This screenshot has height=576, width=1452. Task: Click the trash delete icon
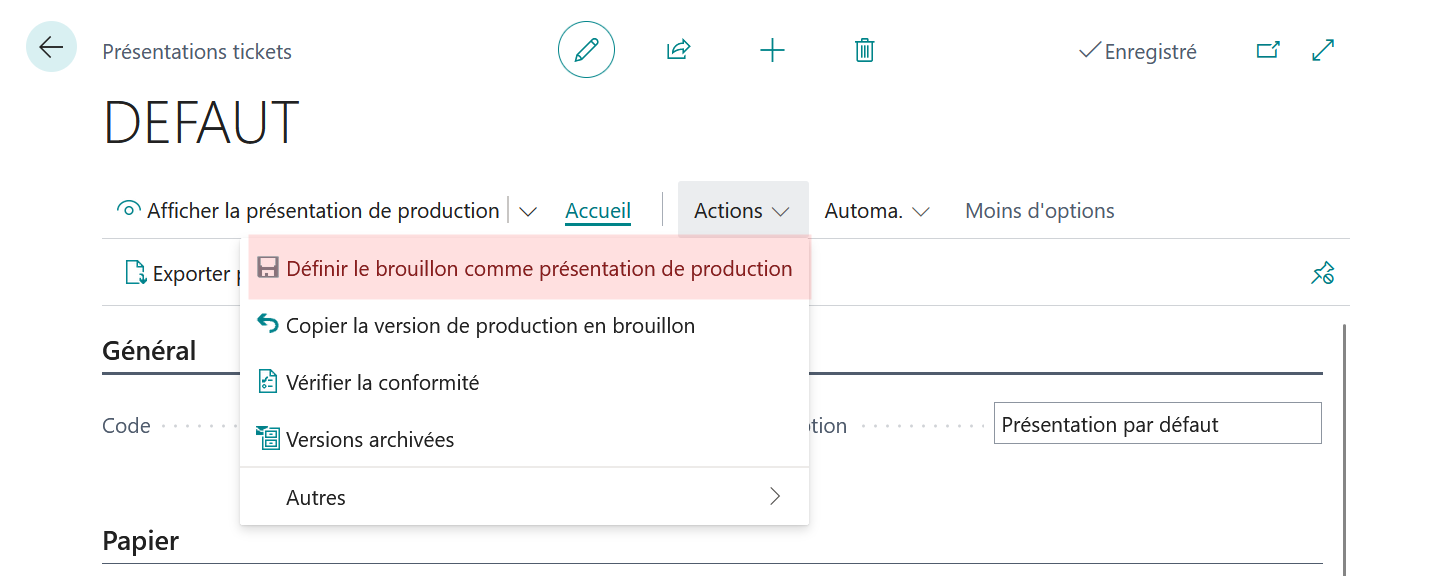(865, 50)
